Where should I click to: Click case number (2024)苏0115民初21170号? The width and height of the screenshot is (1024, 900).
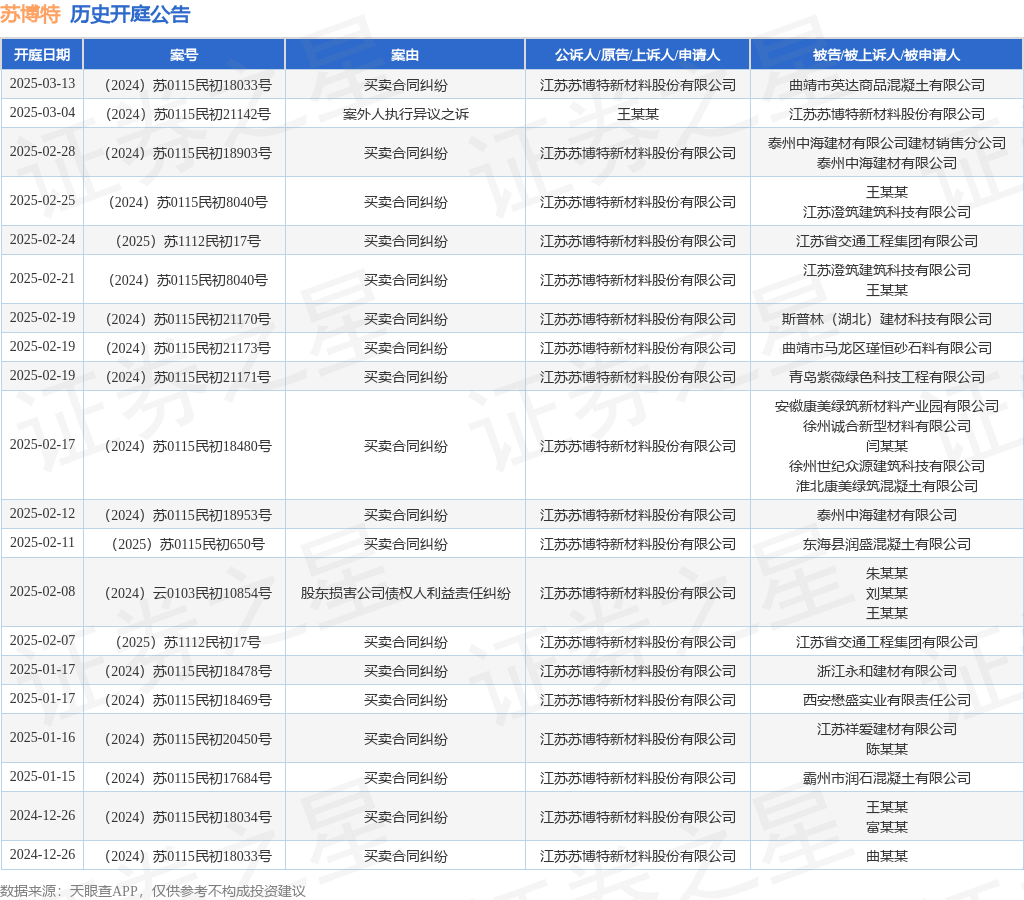187,319
